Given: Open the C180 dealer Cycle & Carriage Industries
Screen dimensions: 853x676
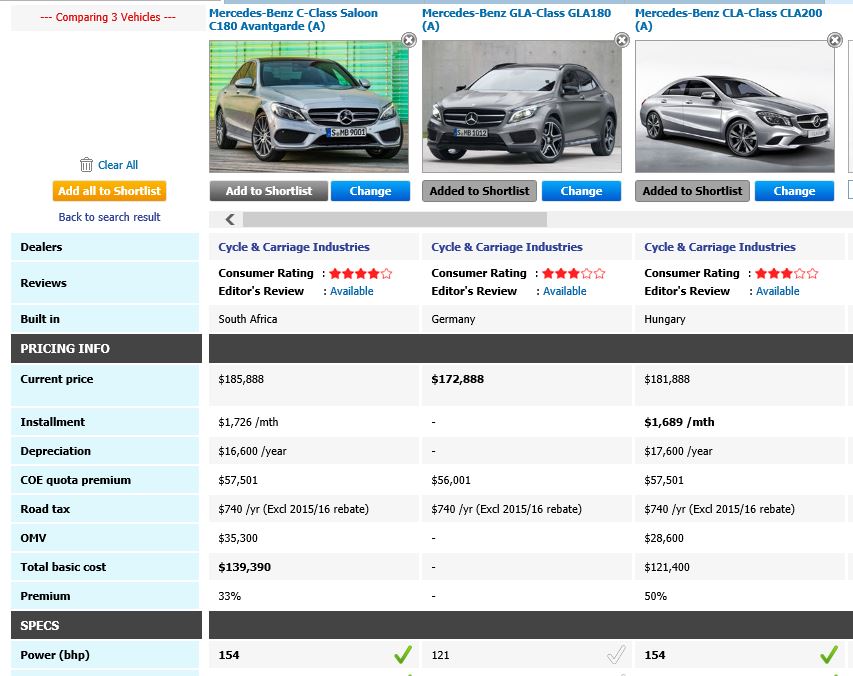Looking at the screenshot, I should point(294,247).
